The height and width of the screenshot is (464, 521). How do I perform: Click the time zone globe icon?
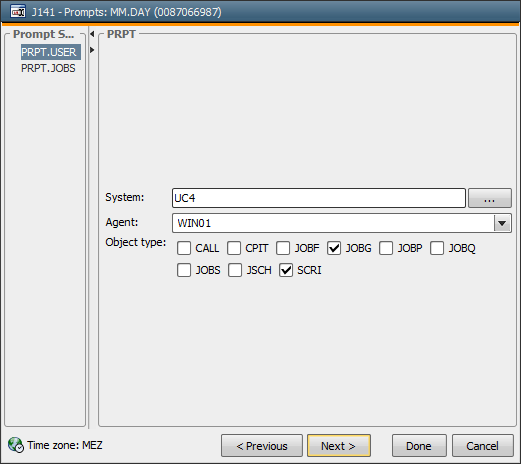click(16, 445)
